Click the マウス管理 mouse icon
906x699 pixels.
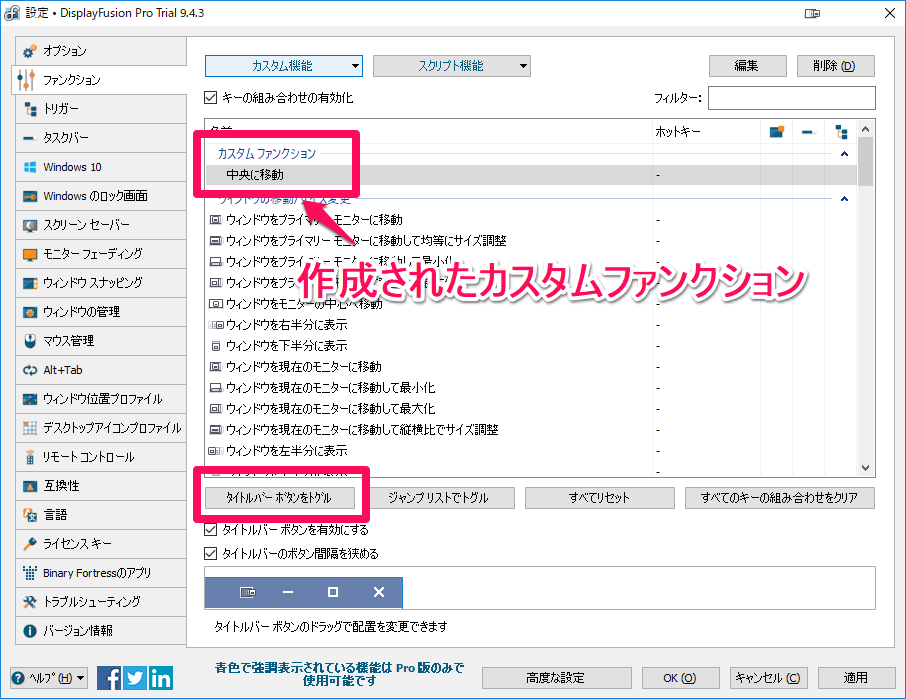(x=30, y=341)
